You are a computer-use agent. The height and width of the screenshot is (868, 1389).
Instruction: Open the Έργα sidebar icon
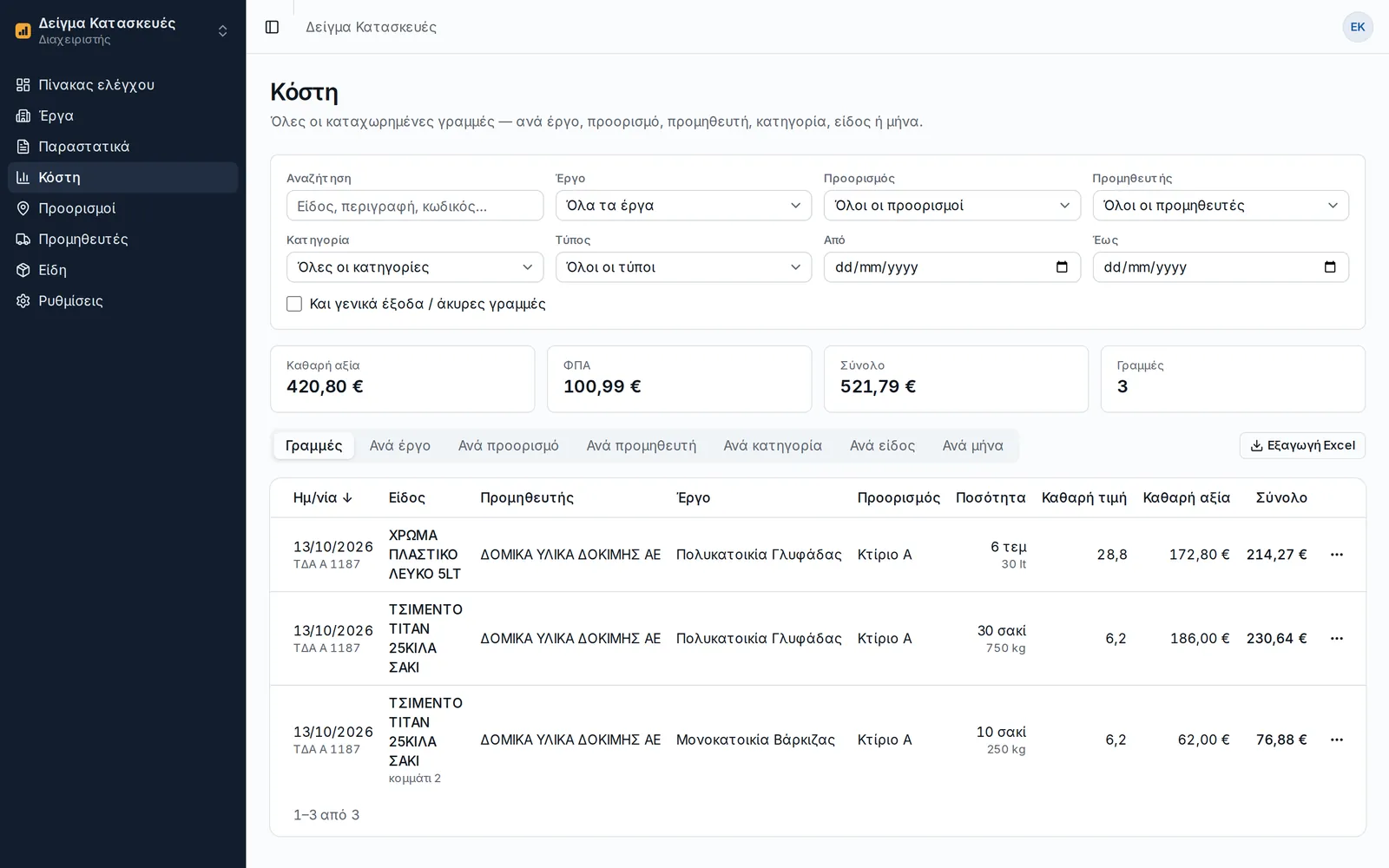click(x=23, y=115)
